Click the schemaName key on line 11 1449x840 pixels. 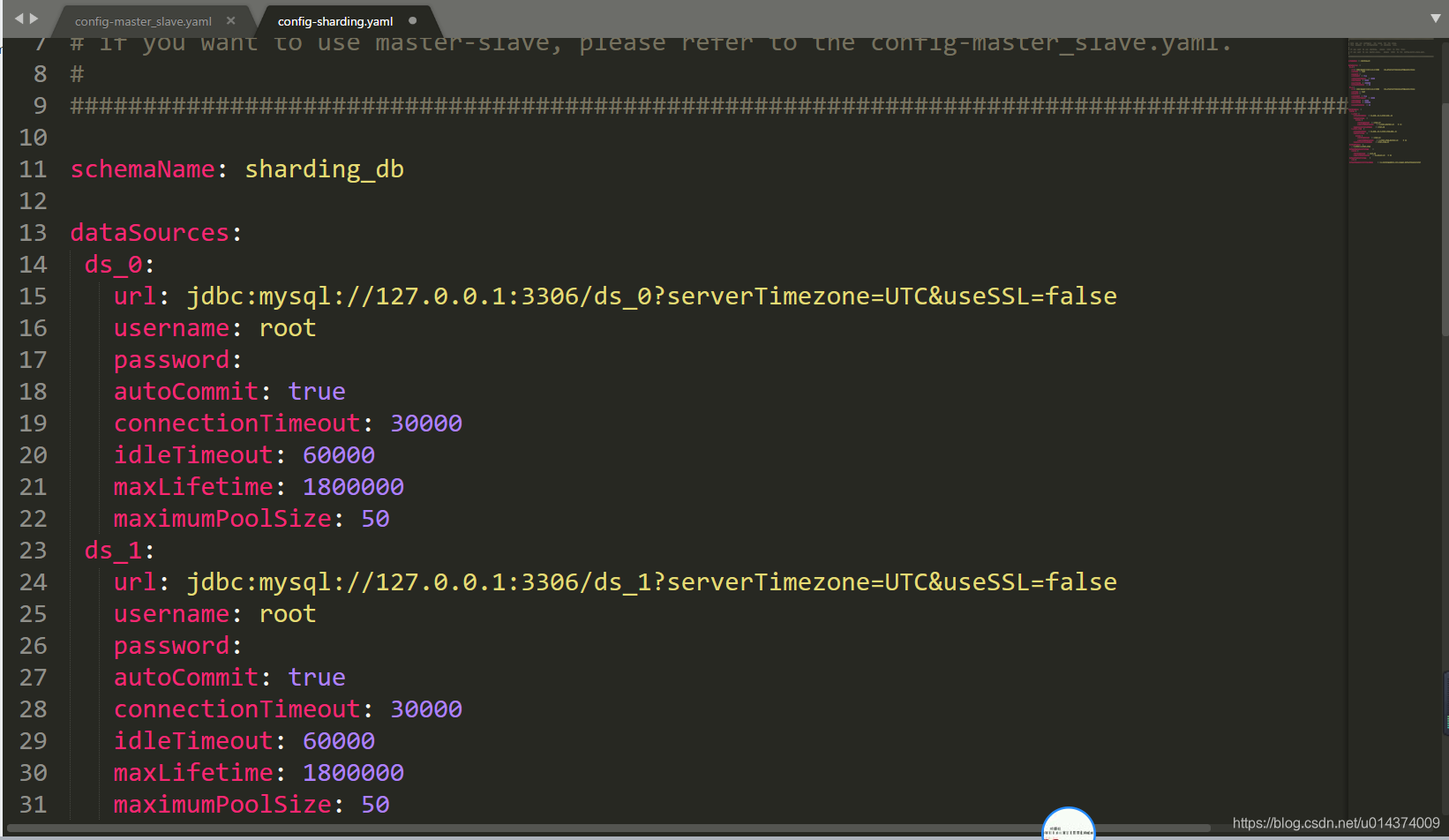pyautogui.click(x=142, y=169)
